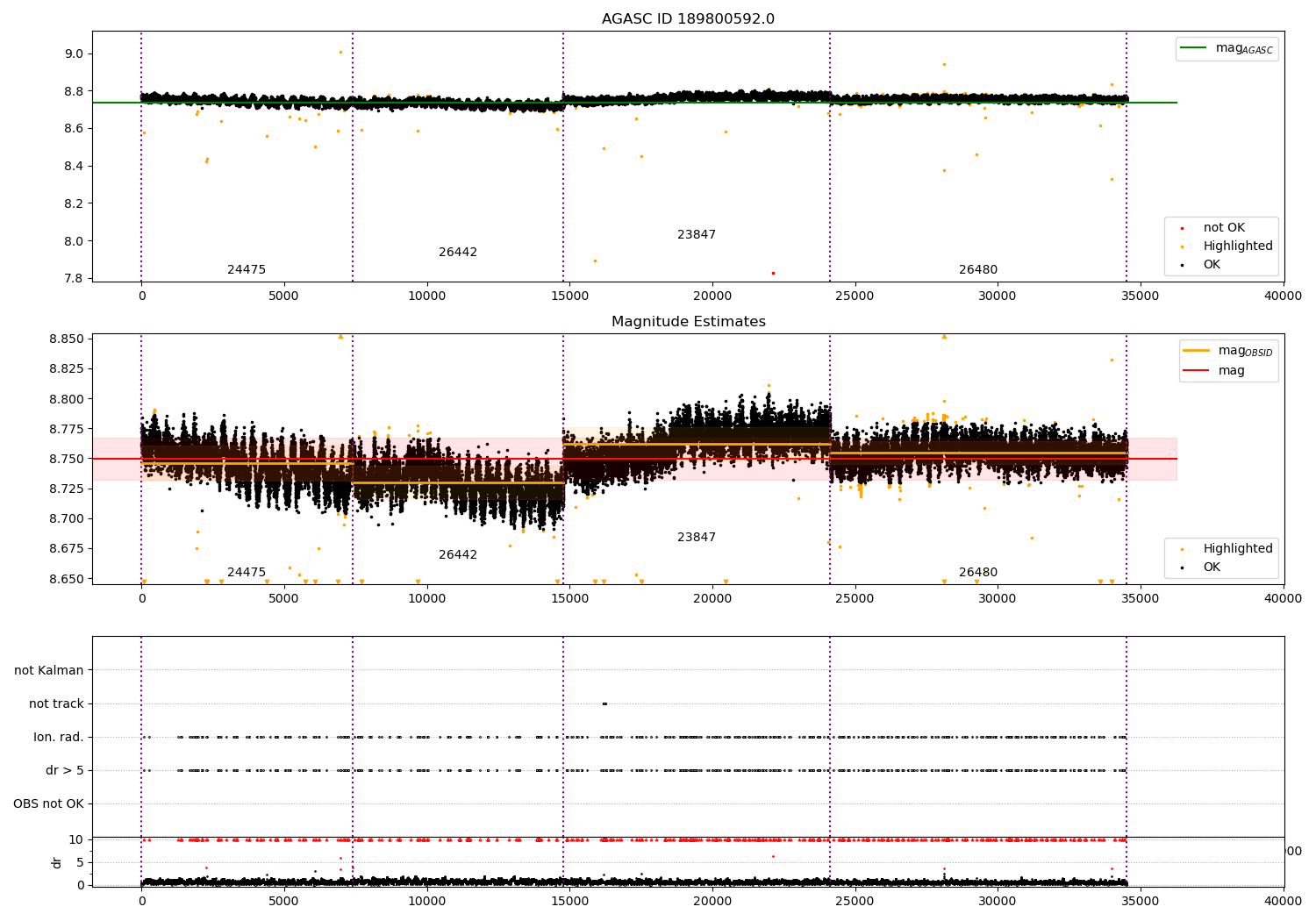Click obsid label 24475 in the AGASC ID plot
Screen dimensions: 1316x921
tap(247, 270)
